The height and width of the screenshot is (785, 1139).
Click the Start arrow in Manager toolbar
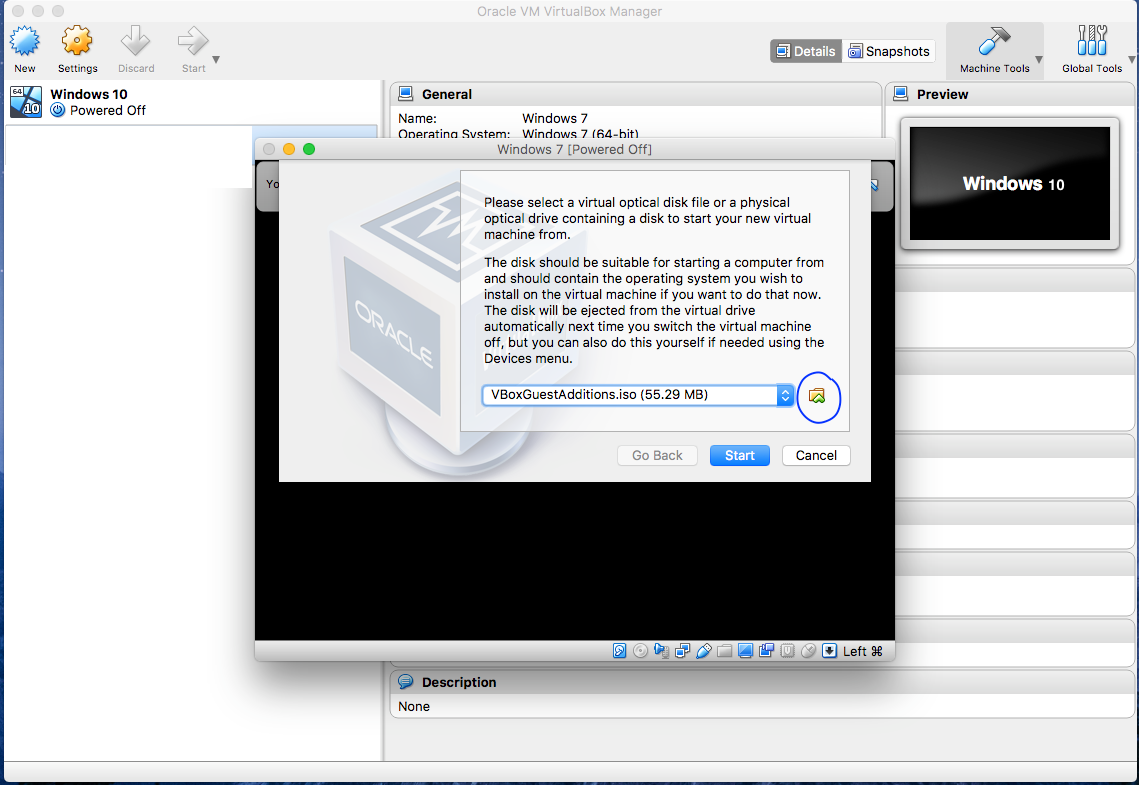coord(192,41)
